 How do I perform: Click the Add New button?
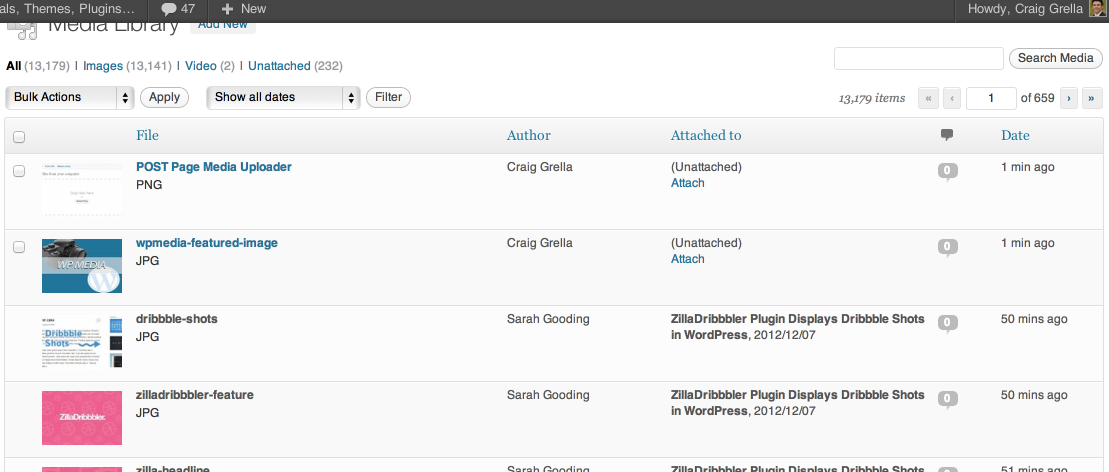pos(223,27)
